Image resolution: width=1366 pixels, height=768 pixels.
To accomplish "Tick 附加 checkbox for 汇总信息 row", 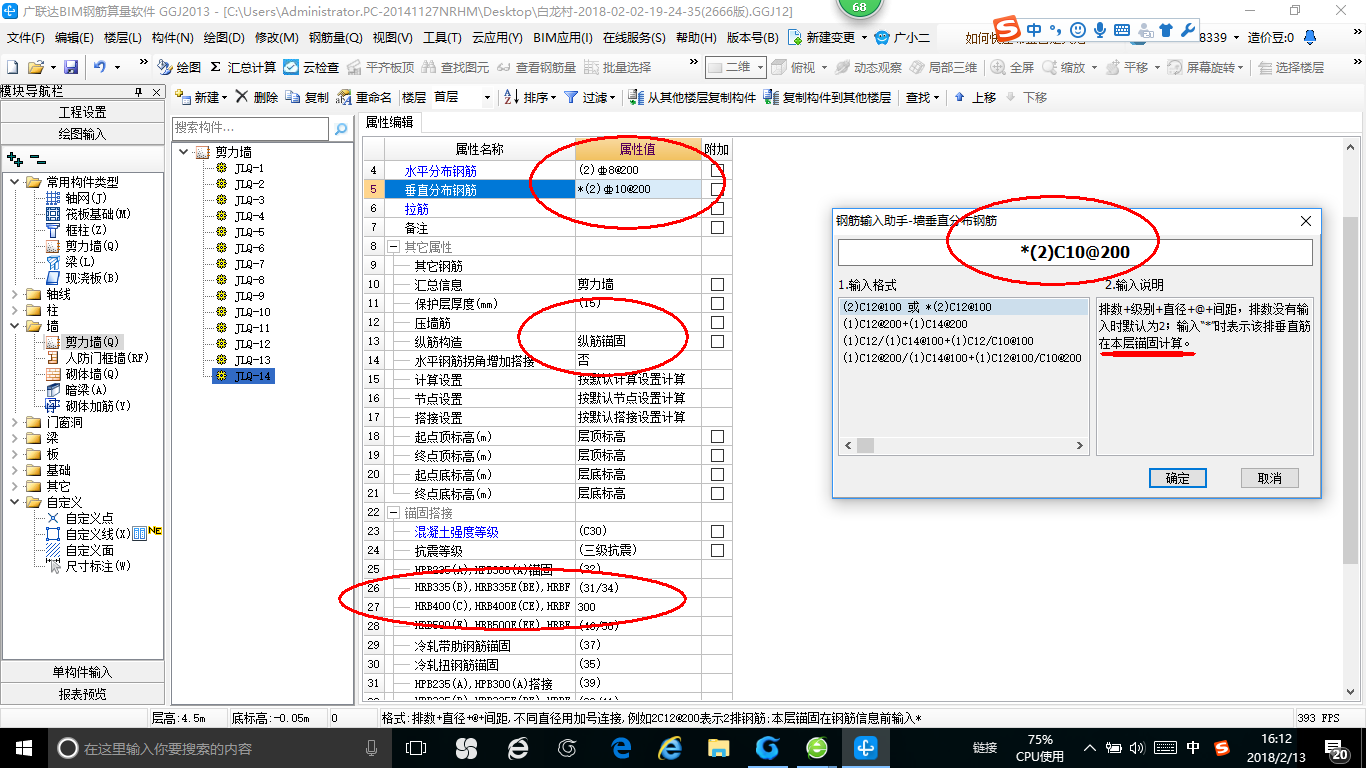I will 717,284.
